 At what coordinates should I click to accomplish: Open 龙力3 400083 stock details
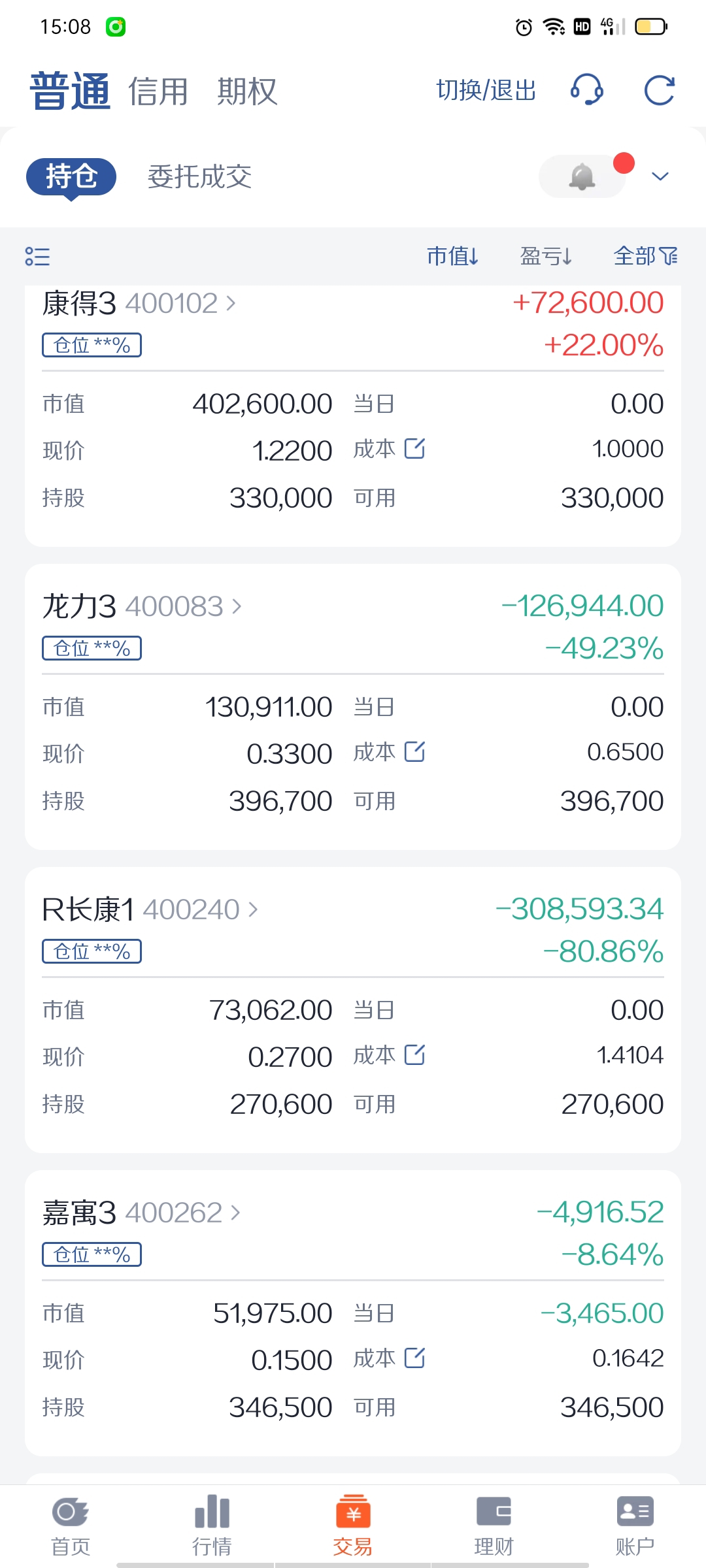(x=143, y=606)
